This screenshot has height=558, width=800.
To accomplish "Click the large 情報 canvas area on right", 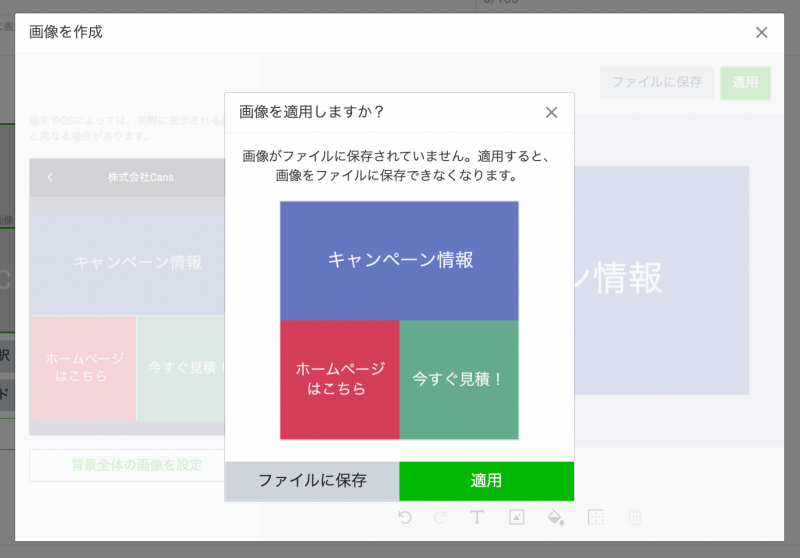I will coord(660,280).
